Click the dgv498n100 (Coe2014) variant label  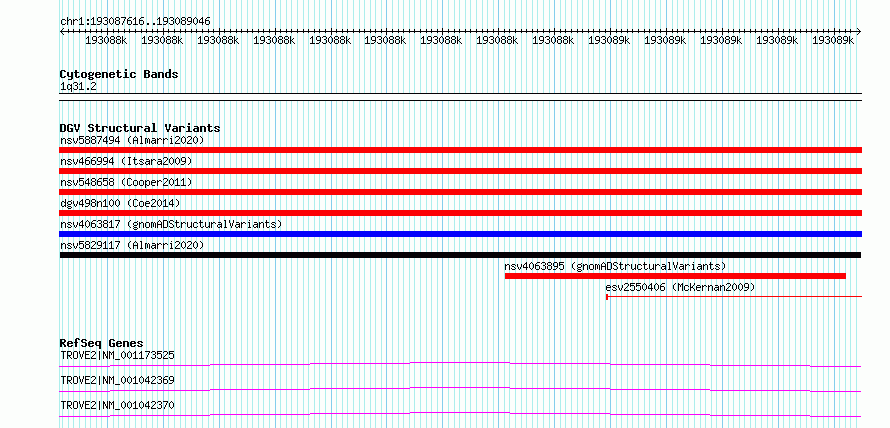[120, 203]
